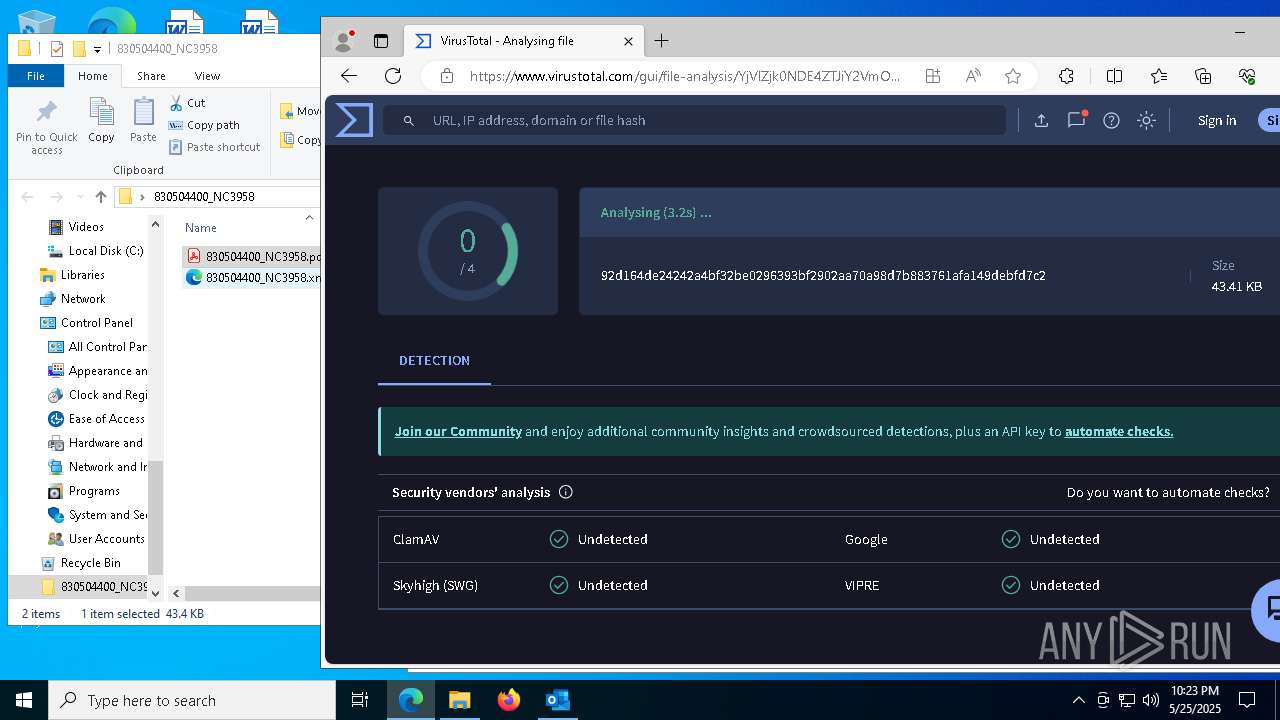Image resolution: width=1280 pixels, height=720 pixels.
Task: Select 830504400_NC3958.xml file
Action: point(253,278)
